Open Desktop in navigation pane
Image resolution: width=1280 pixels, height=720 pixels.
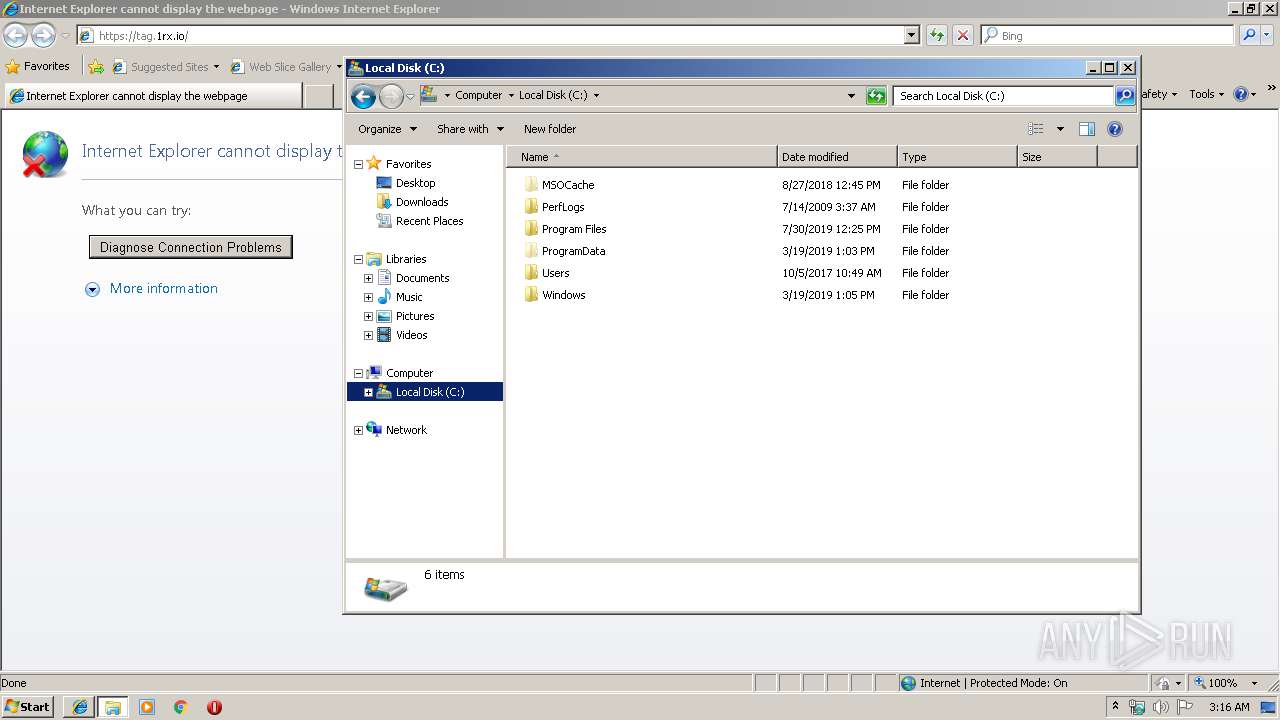point(415,183)
